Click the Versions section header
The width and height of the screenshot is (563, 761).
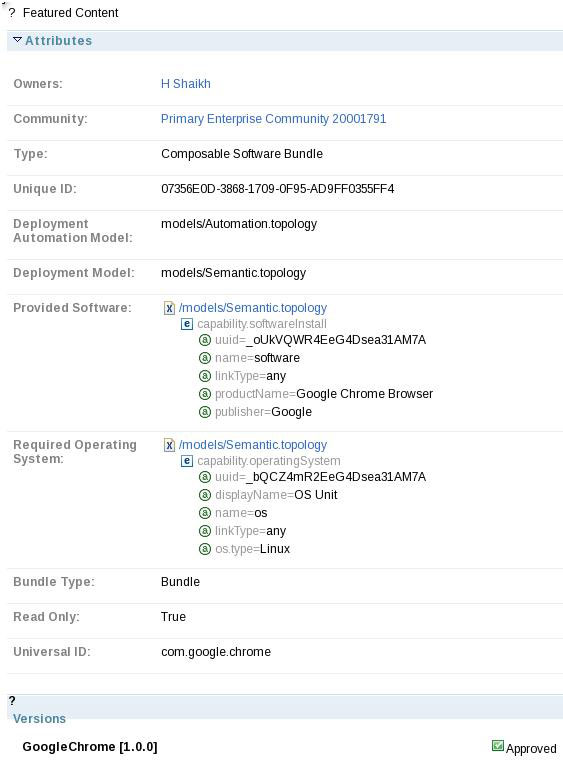(x=39, y=719)
